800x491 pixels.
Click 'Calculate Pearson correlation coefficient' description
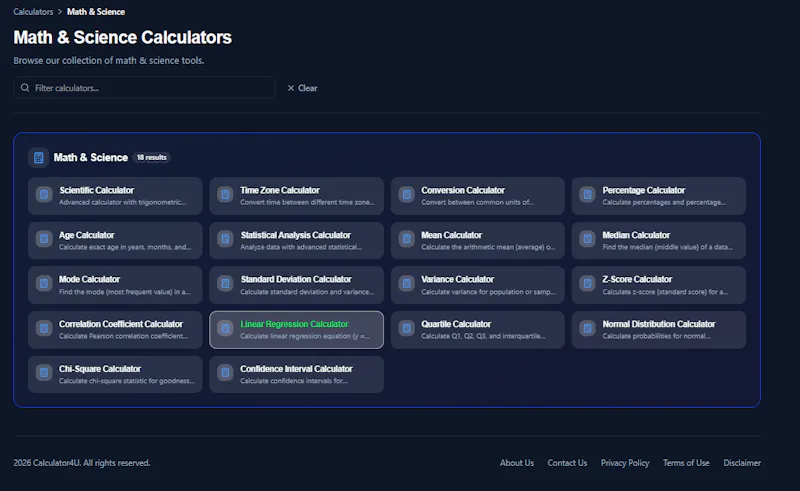[123, 336]
